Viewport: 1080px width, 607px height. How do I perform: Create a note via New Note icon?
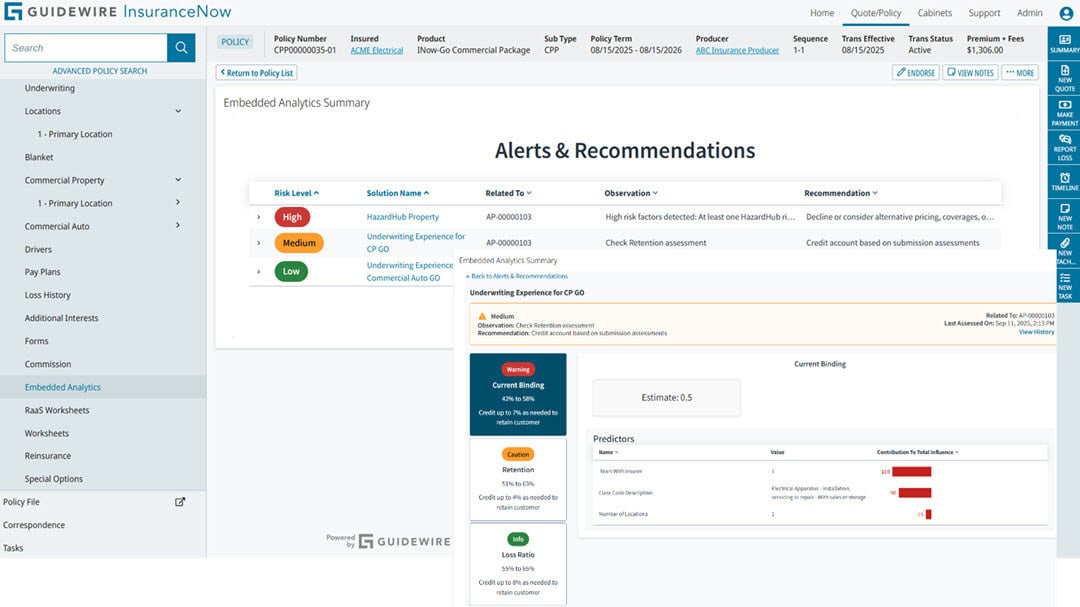coord(1064,215)
